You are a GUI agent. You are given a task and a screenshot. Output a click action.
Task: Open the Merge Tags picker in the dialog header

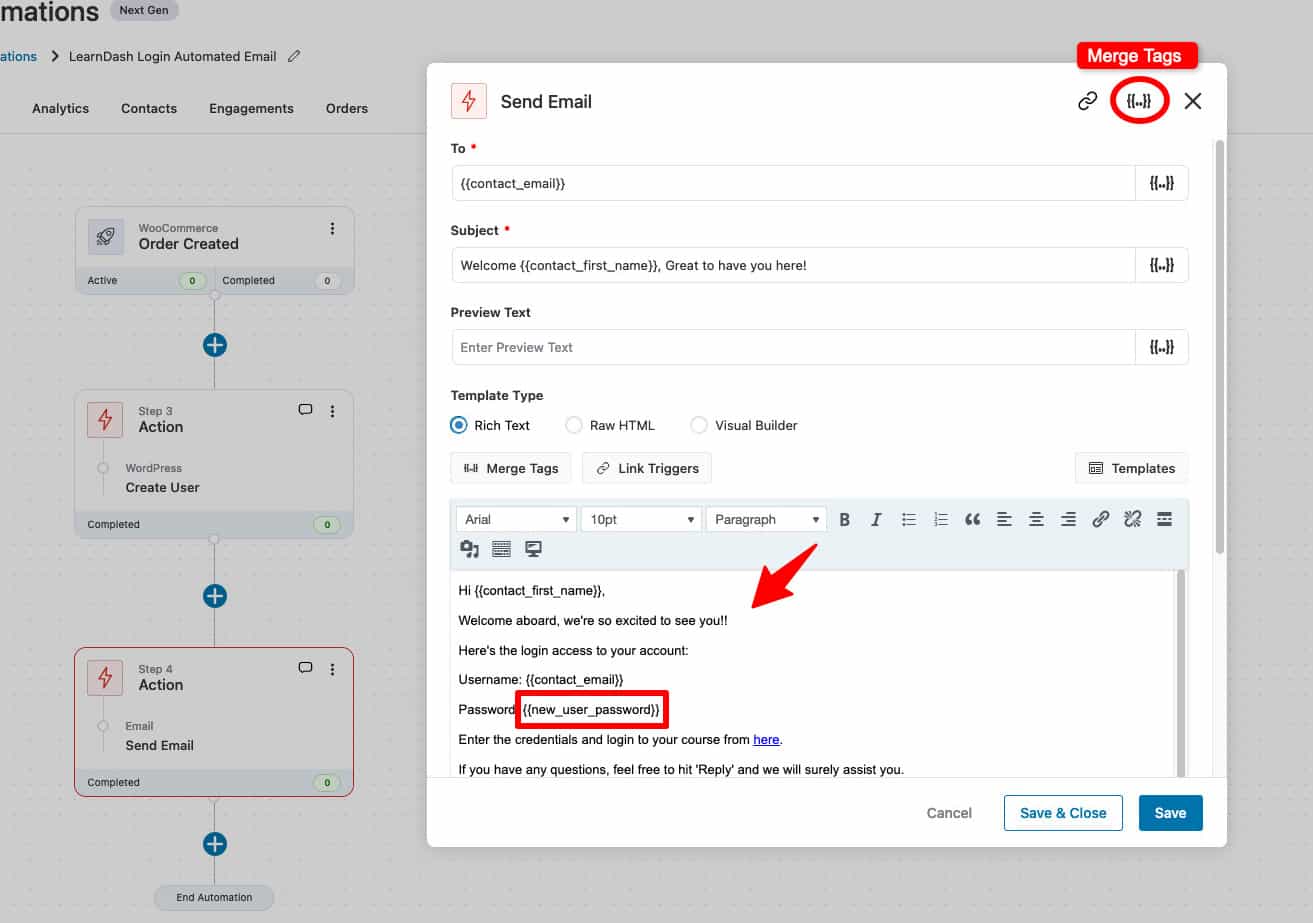(x=1139, y=100)
